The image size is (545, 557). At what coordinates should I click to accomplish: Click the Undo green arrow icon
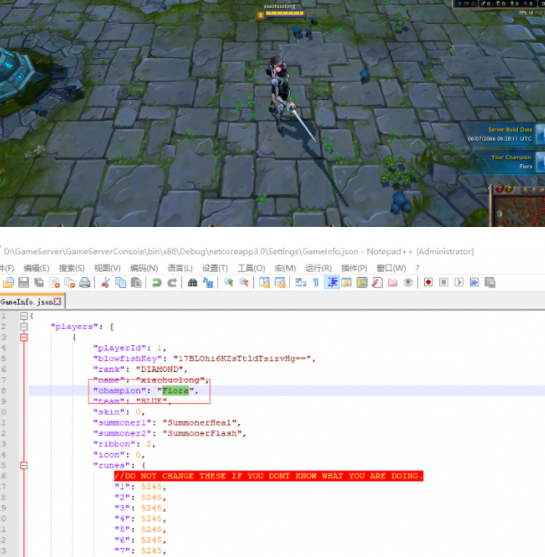(157, 282)
